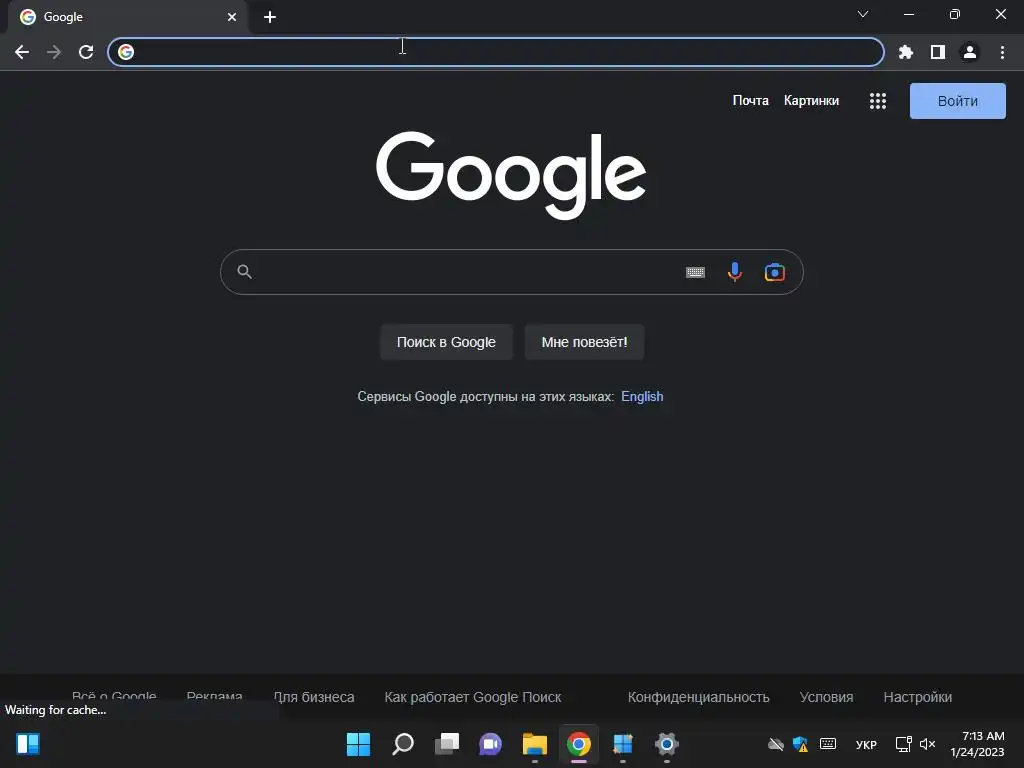Click the forward navigation arrow
The width and height of the screenshot is (1024, 768).
(x=54, y=52)
